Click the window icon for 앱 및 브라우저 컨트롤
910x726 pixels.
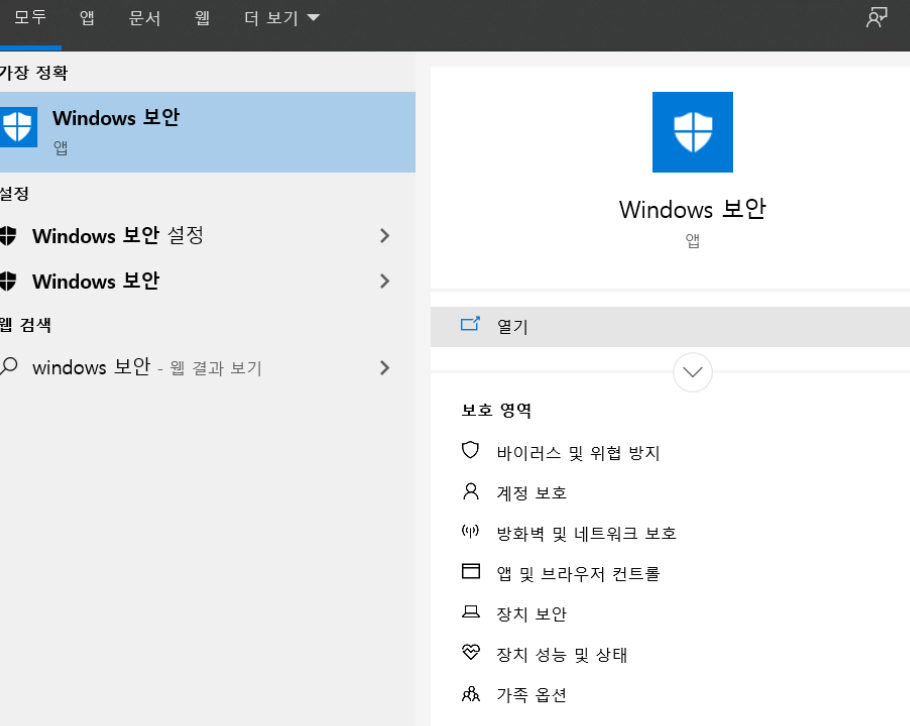click(x=471, y=571)
